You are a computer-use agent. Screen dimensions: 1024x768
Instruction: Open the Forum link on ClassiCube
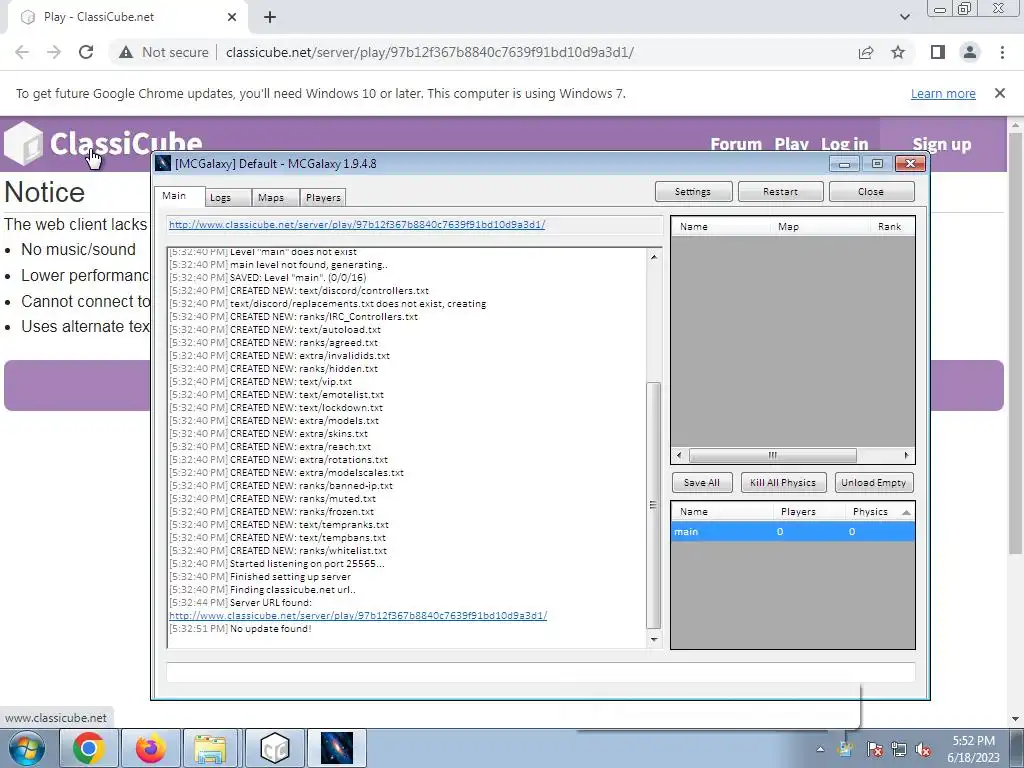pos(736,144)
